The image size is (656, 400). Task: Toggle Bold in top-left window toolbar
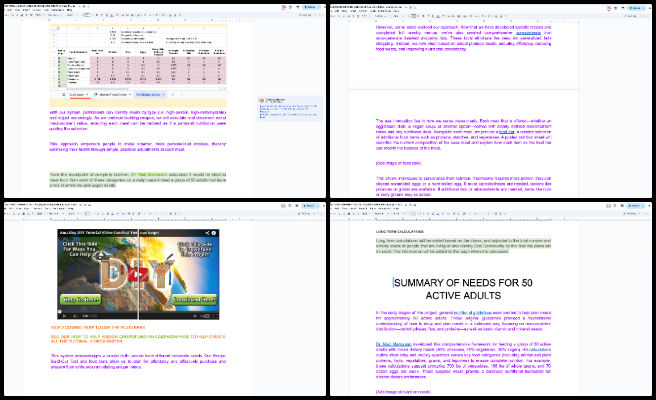97,15
